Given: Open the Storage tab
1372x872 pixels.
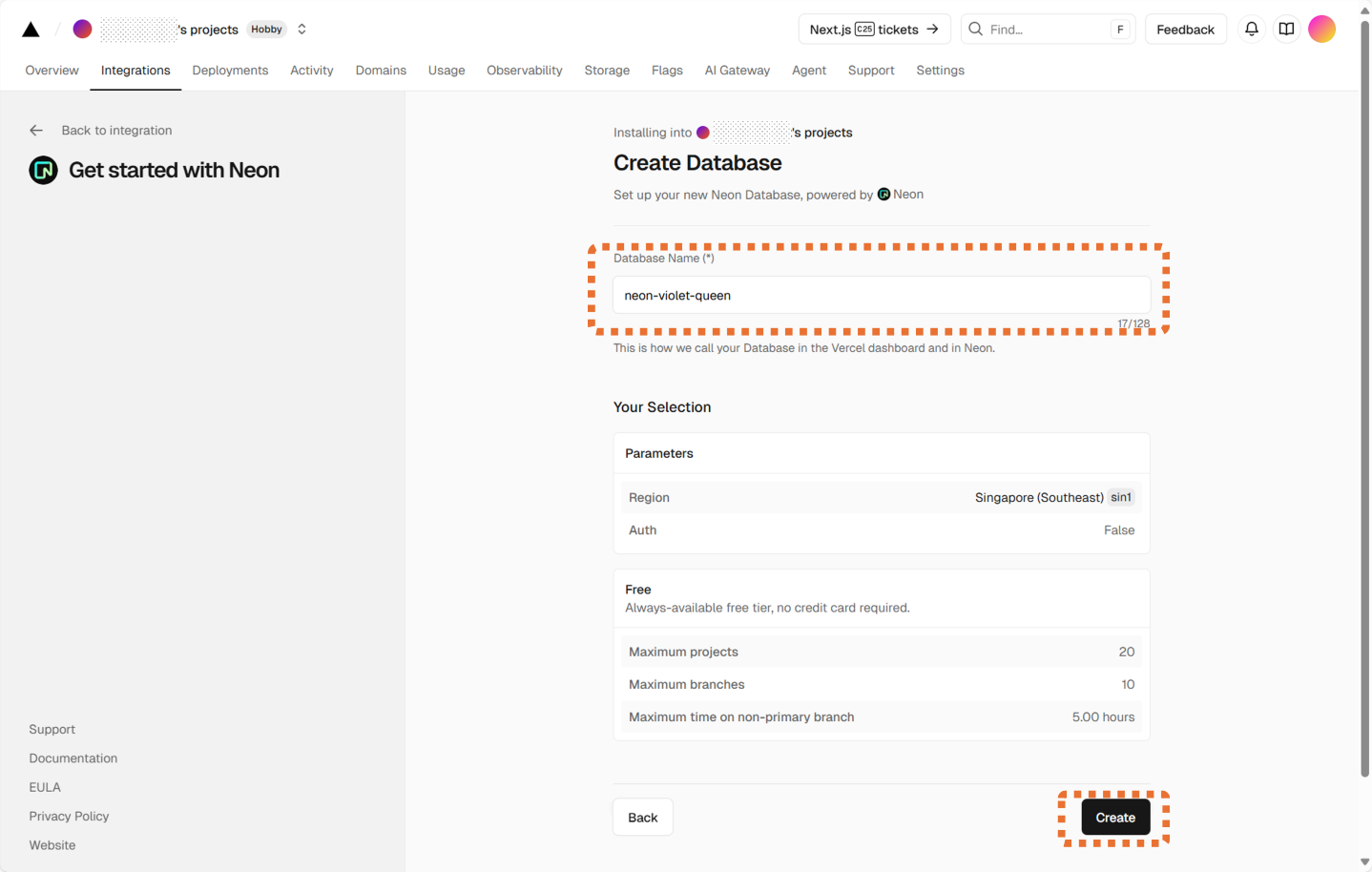Looking at the screenshot, I should [x=607, y=71].
